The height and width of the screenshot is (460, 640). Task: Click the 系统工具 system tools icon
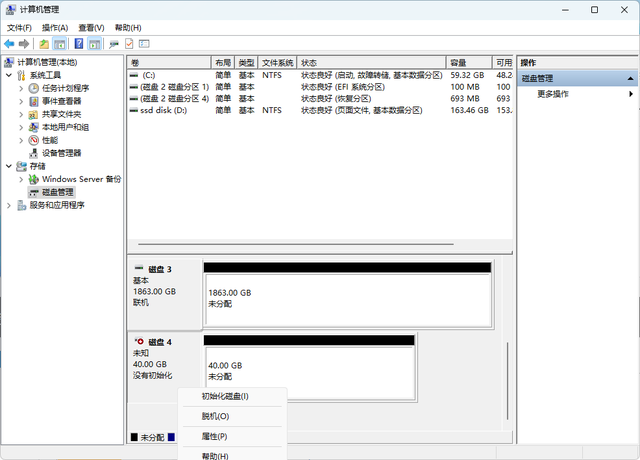[x=21, y=75]
